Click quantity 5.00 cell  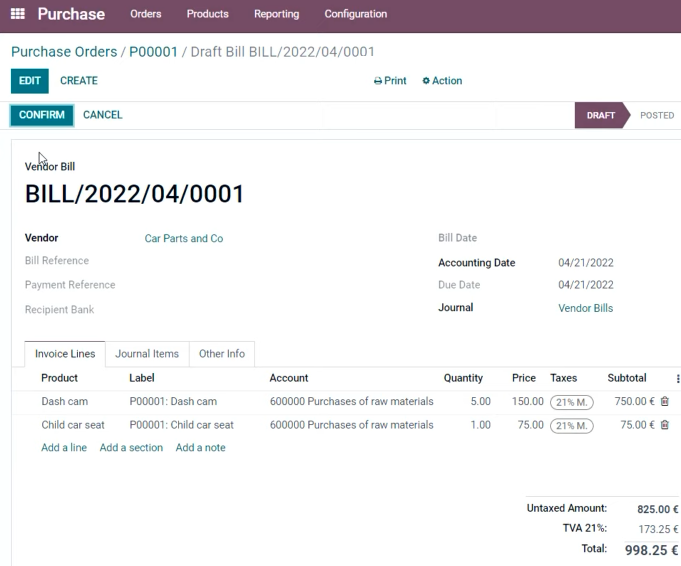[x=480, y=401]
